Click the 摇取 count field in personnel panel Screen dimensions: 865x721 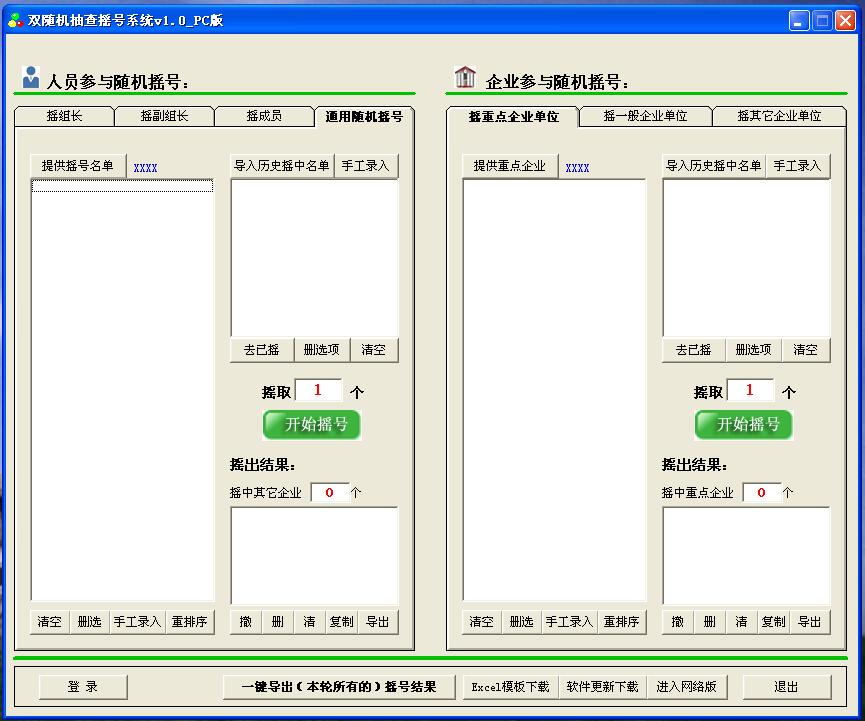pos(318,391)
